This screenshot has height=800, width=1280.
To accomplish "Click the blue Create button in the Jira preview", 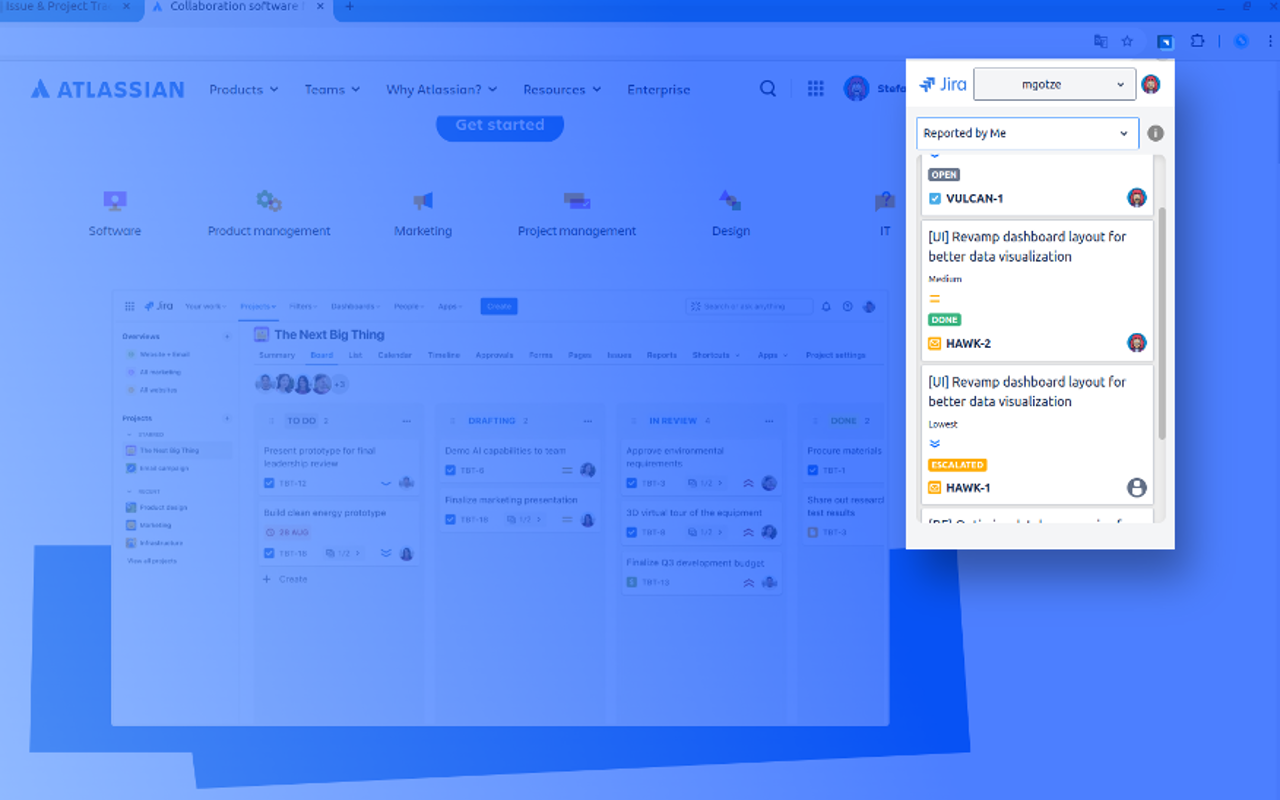I will coord(499,306).
